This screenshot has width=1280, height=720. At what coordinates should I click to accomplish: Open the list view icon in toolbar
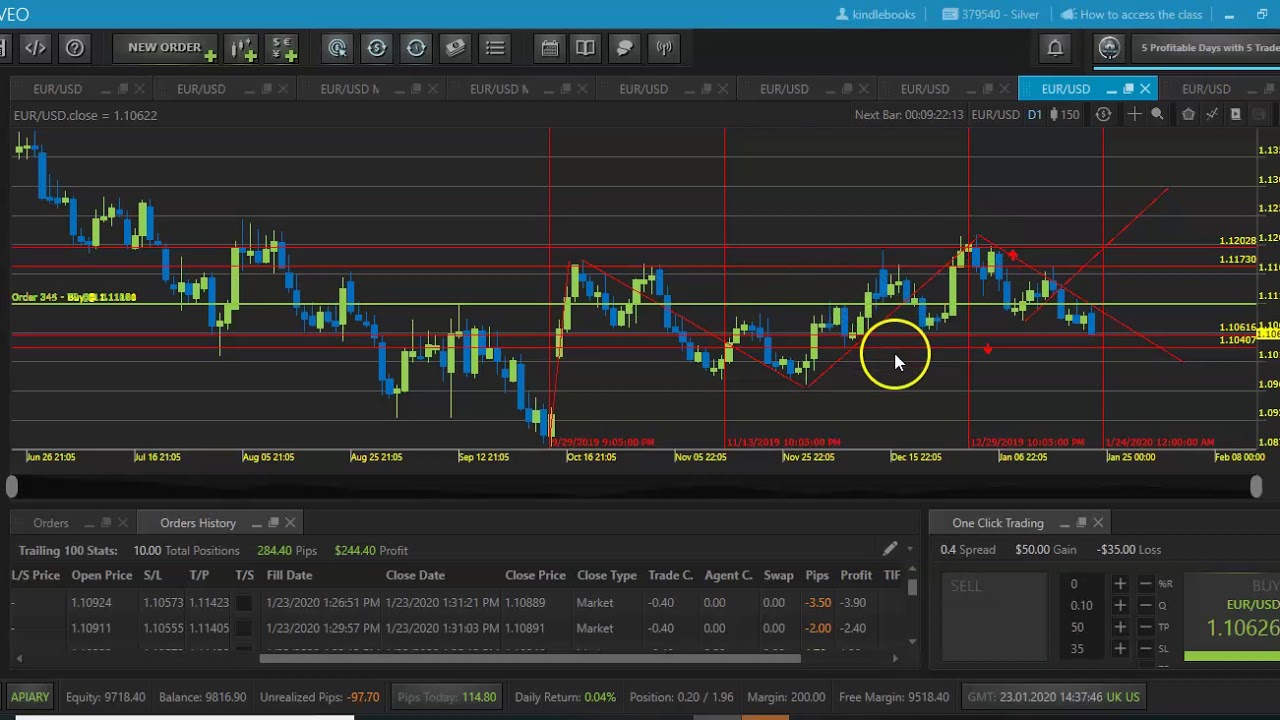click(x=495, y=48)
